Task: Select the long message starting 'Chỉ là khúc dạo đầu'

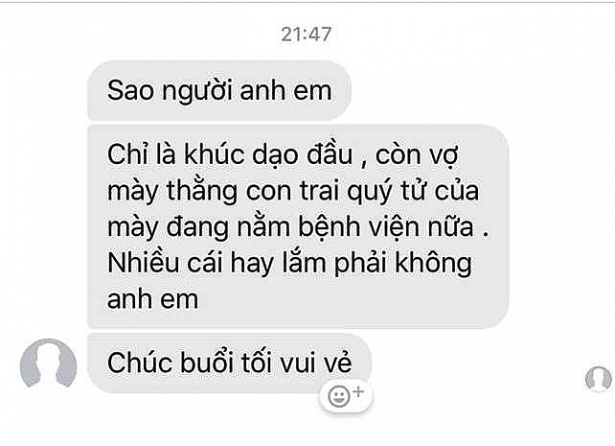Action: (298, 226)
